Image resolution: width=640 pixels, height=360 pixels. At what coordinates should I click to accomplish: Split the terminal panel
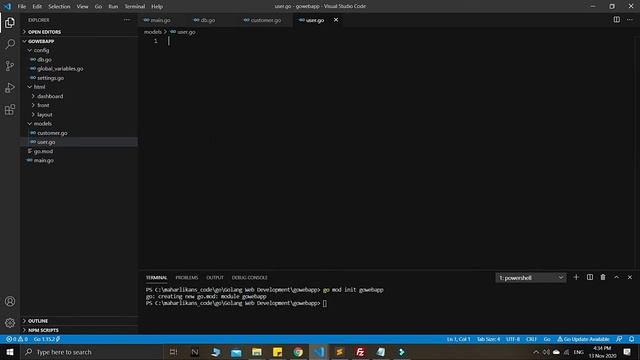tap(590, 277)
